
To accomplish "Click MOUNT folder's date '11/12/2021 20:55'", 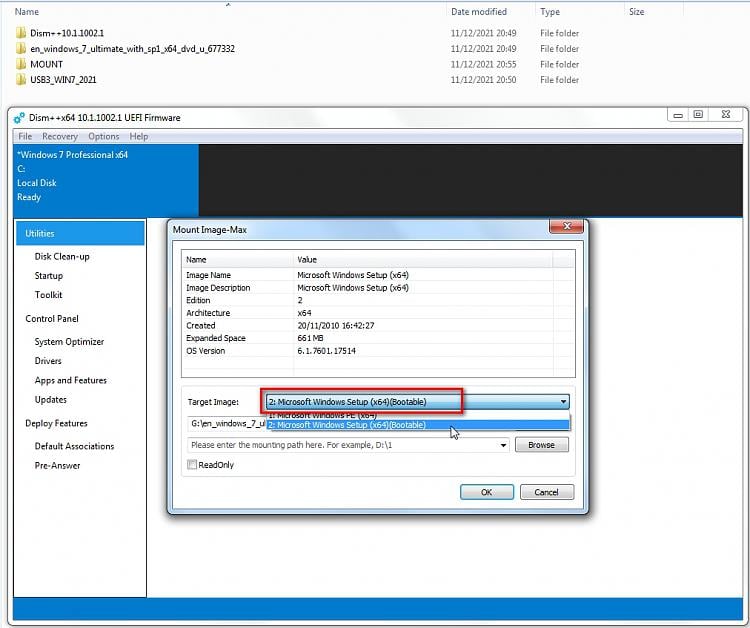I will (x=483, y=64).
